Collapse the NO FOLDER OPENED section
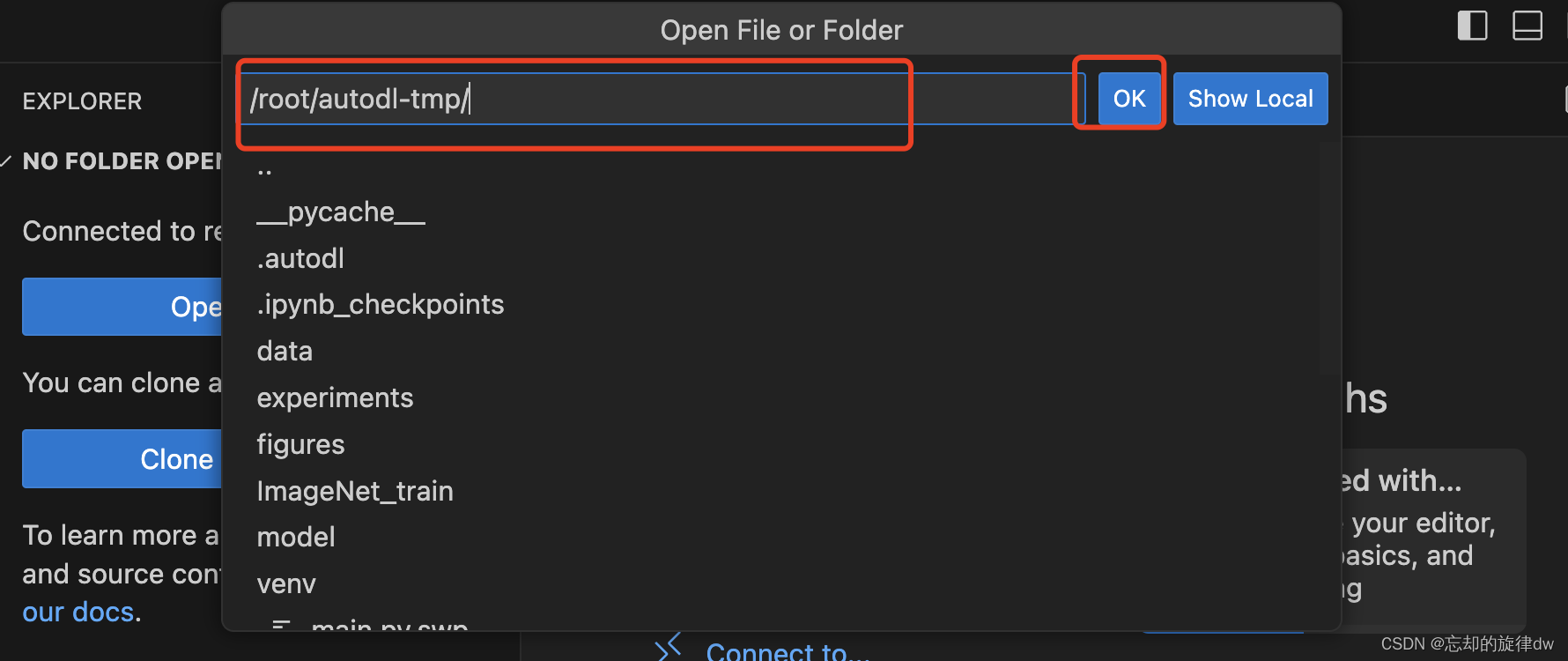The image size is (1568, 661). [7, 161]
